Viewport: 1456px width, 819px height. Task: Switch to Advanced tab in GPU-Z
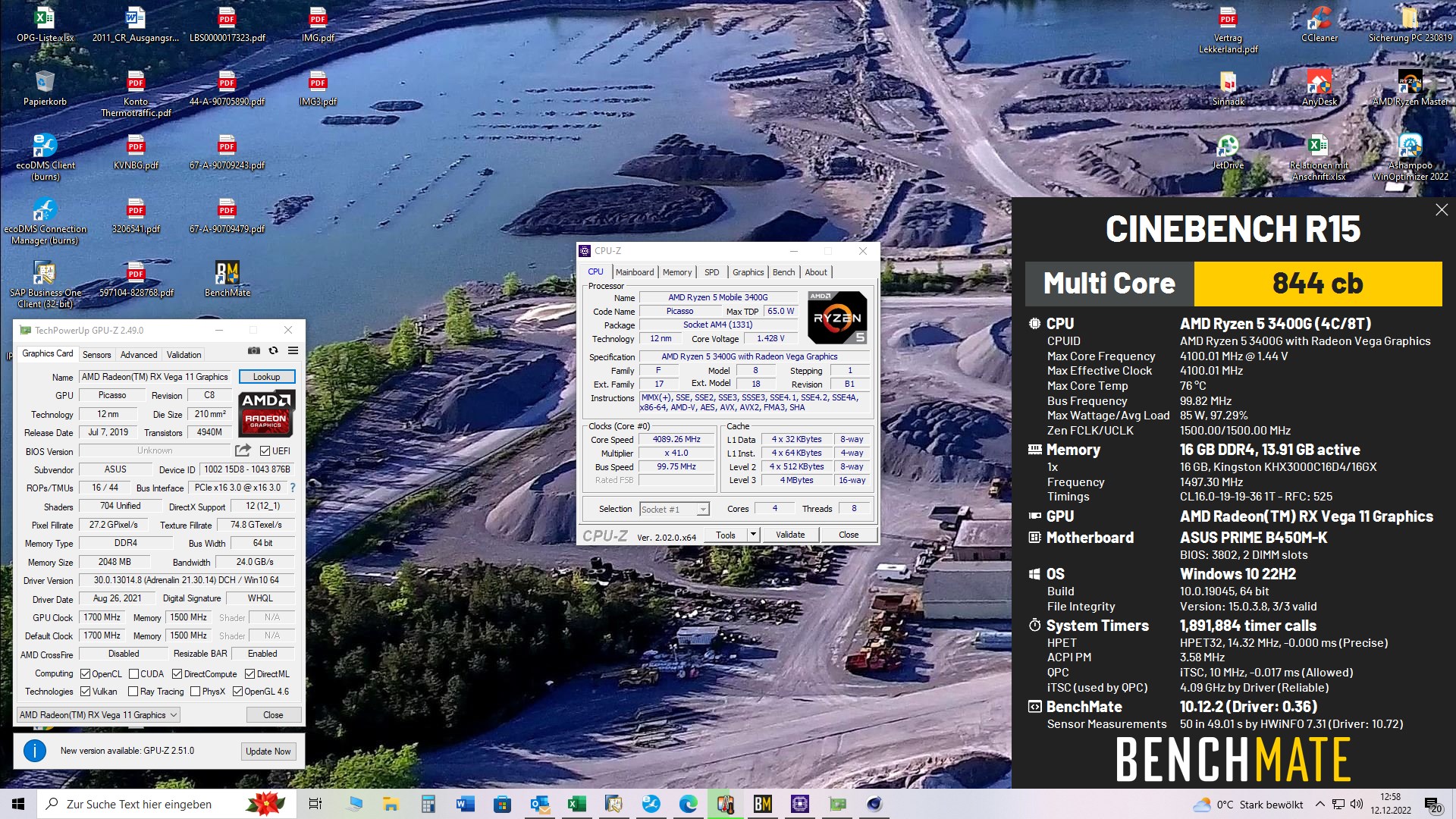click(139, 354)
